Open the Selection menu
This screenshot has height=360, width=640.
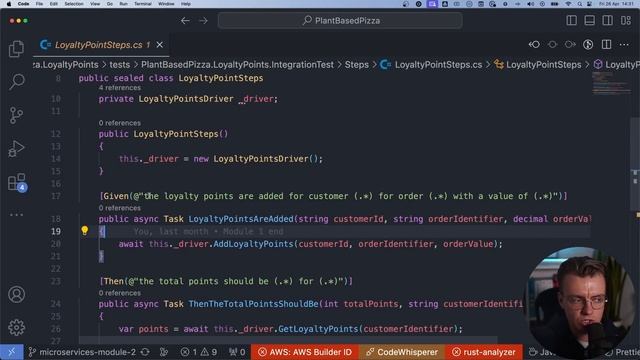[74, 4]
